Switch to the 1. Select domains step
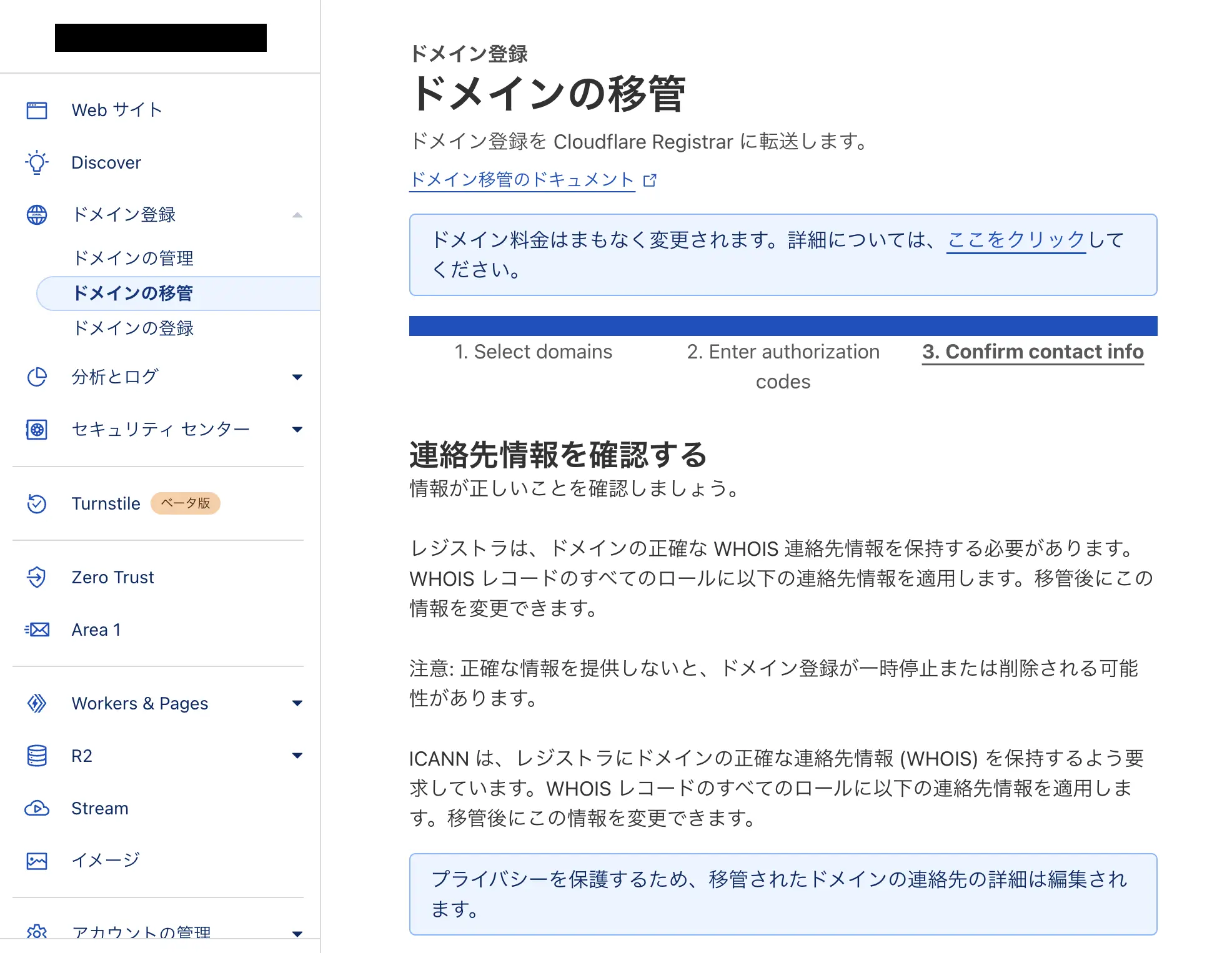This screenshot has height=953, width=1232. click(533, 351)
